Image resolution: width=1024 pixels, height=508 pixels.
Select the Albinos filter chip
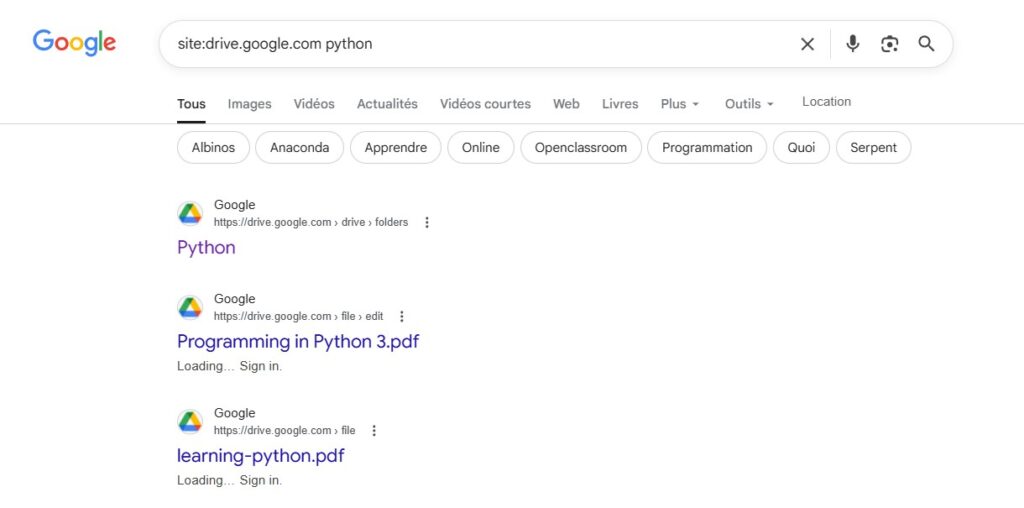click(214, 148)
